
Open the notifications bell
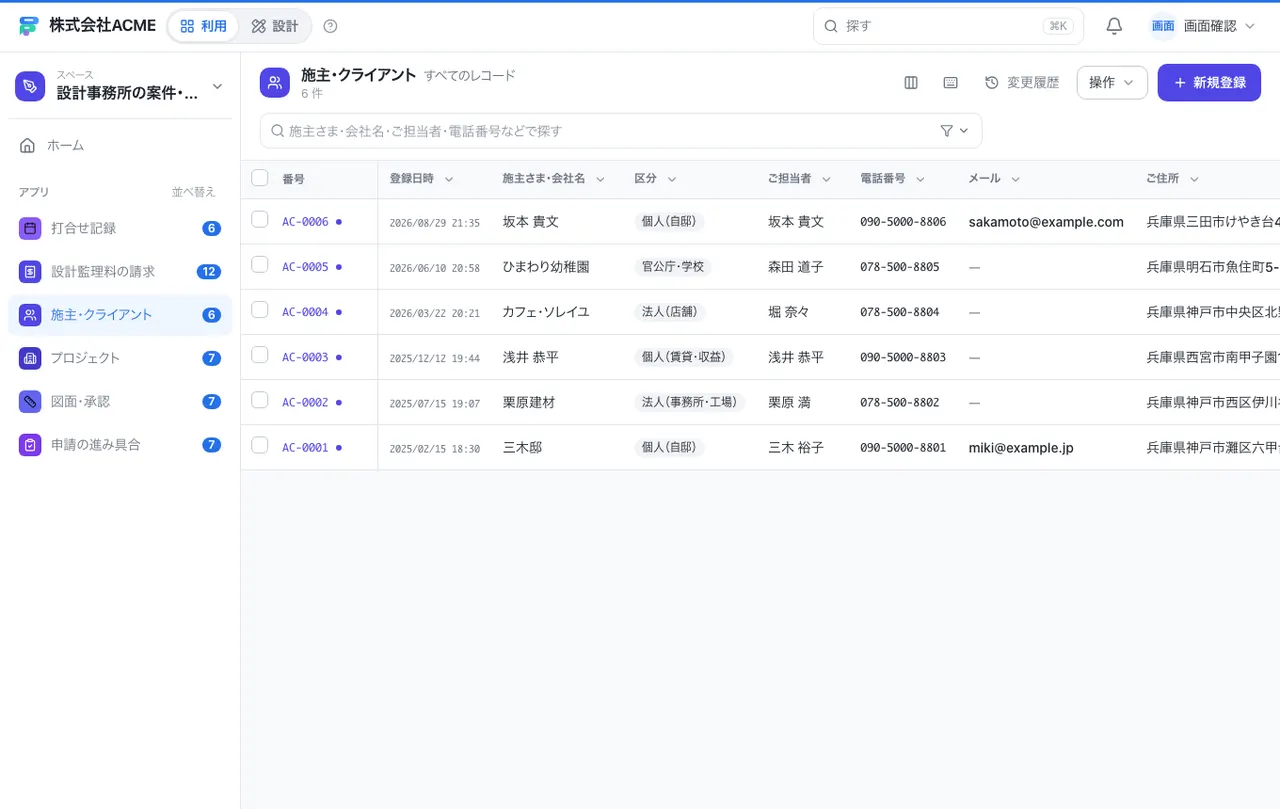pyautogui.click(x=1114, y=26)
